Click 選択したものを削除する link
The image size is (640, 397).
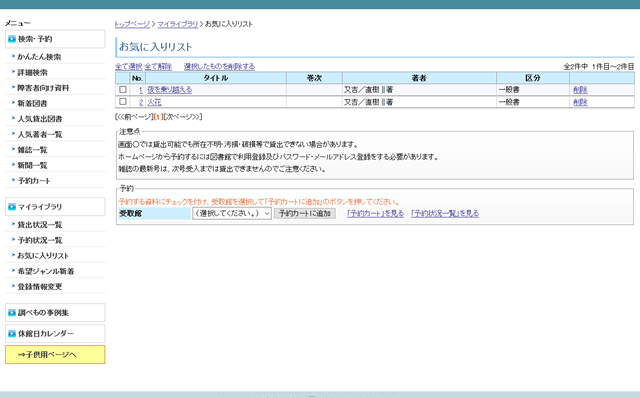pyautogui.click(x=219, y=66)
